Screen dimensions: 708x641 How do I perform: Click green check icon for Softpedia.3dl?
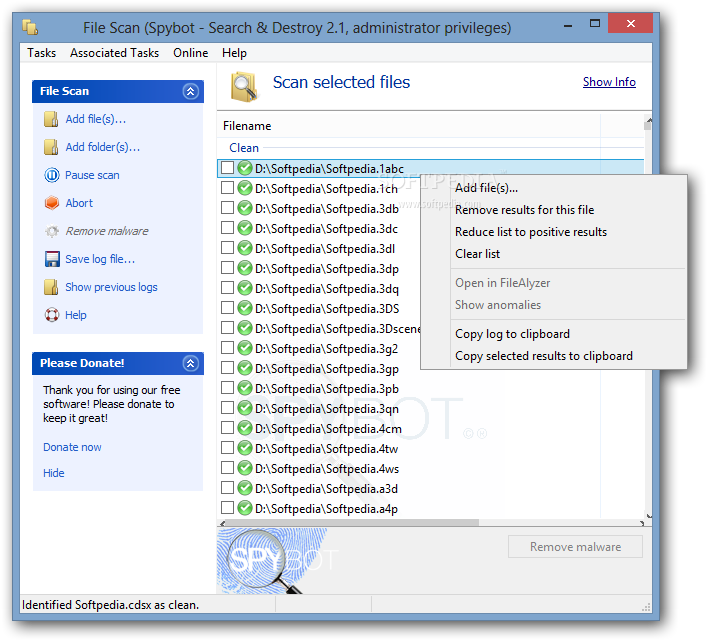(245, 248)
